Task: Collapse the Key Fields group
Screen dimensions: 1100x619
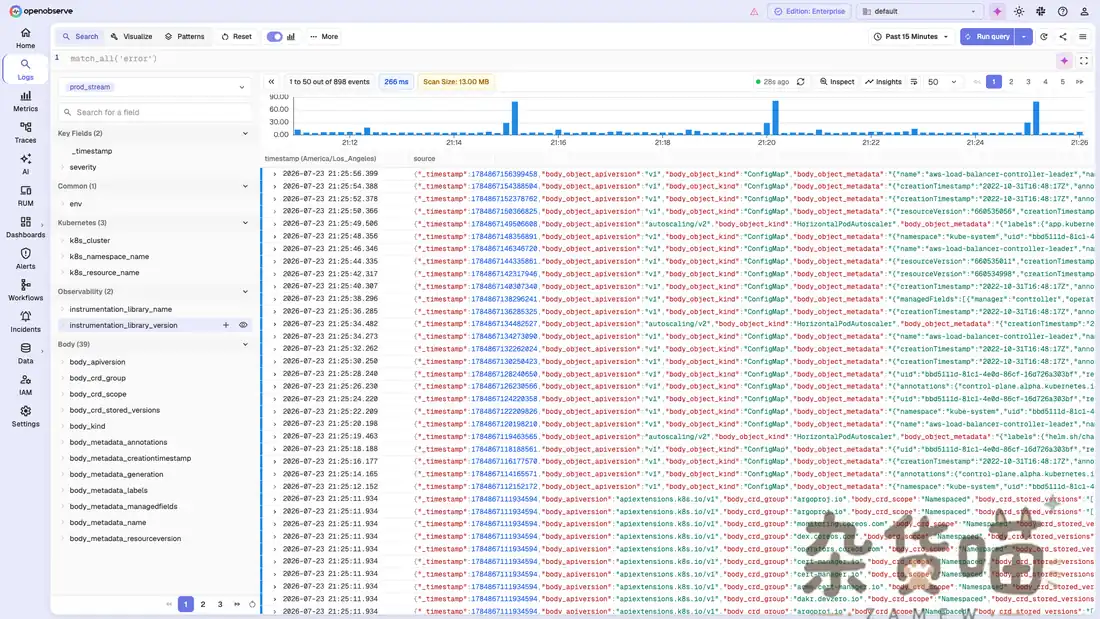Action: point(245,133)
